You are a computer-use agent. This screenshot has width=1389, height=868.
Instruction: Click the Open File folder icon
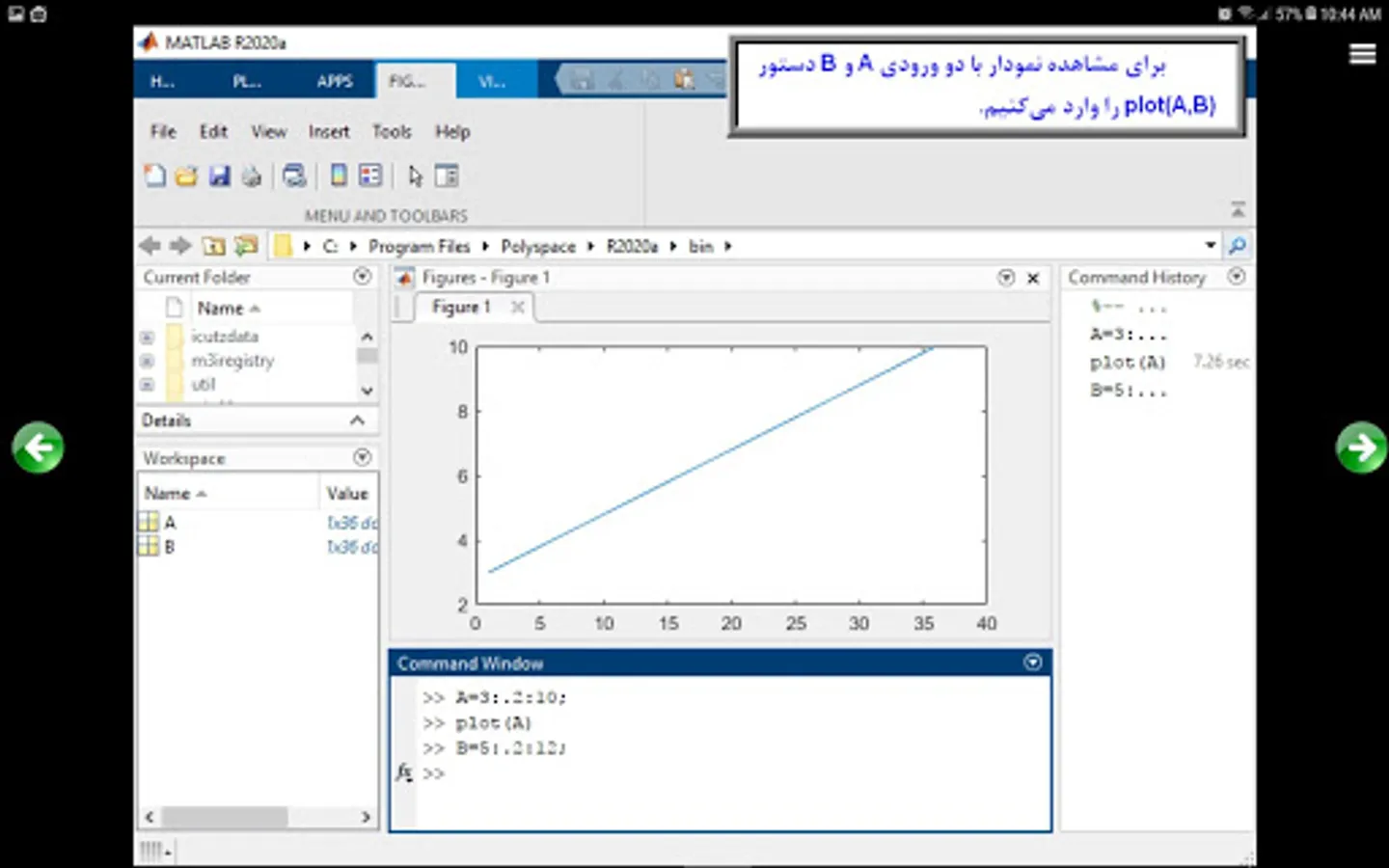pyautogui.click(x=186, y=176)
